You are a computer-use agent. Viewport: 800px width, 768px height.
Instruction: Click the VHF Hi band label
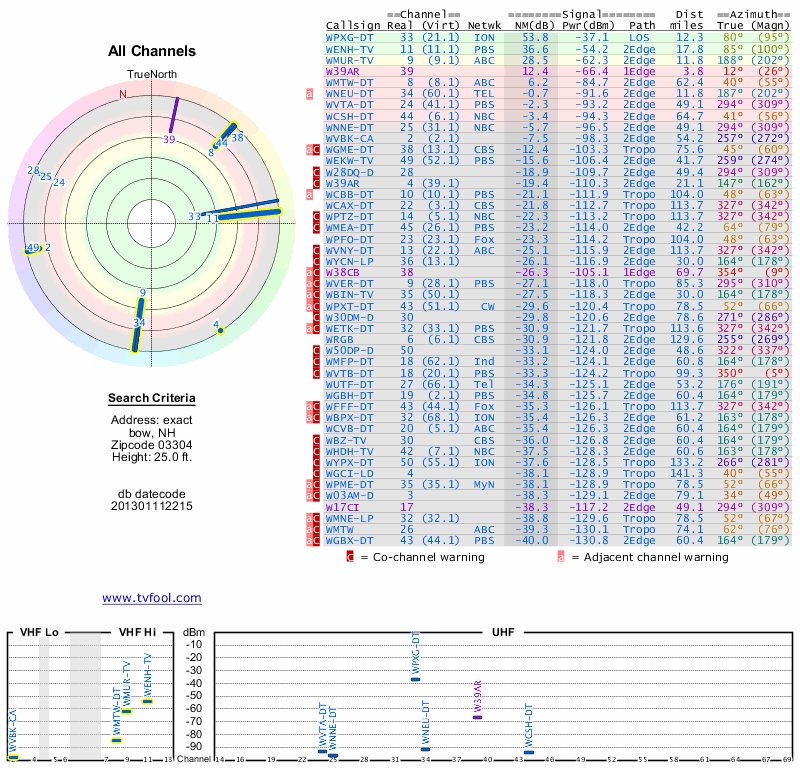coord(137,633)
